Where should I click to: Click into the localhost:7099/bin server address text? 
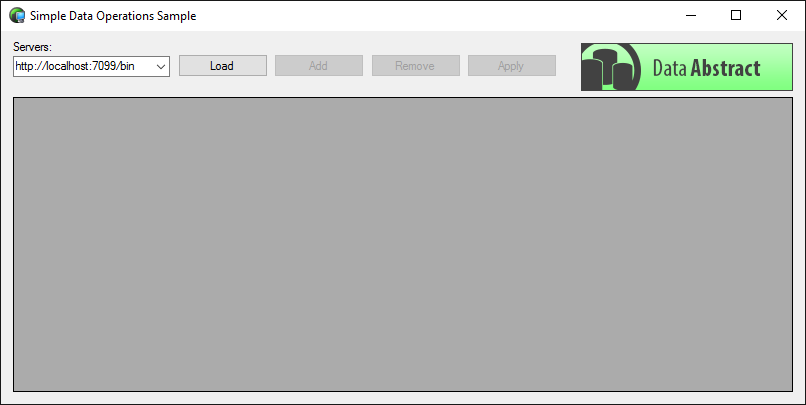(75, 66)
